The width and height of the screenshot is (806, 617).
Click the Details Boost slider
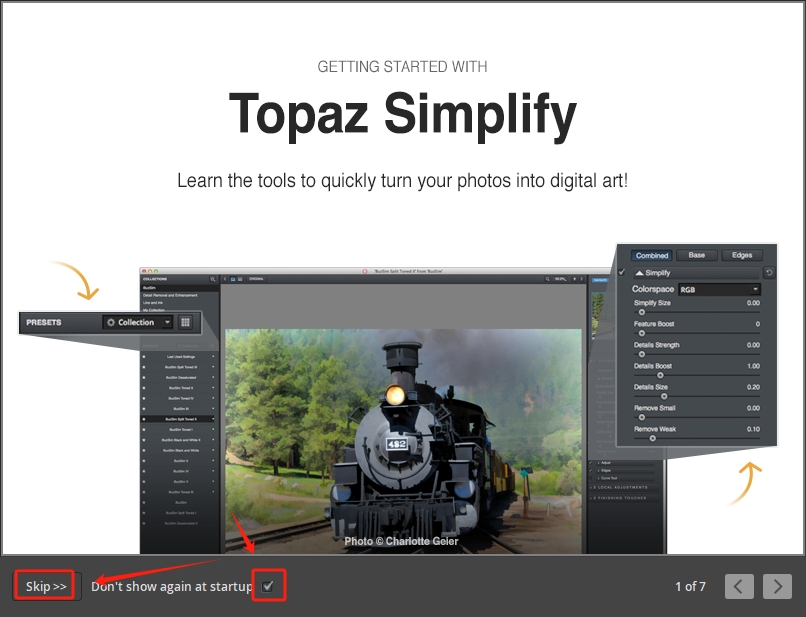click(697, 375)
